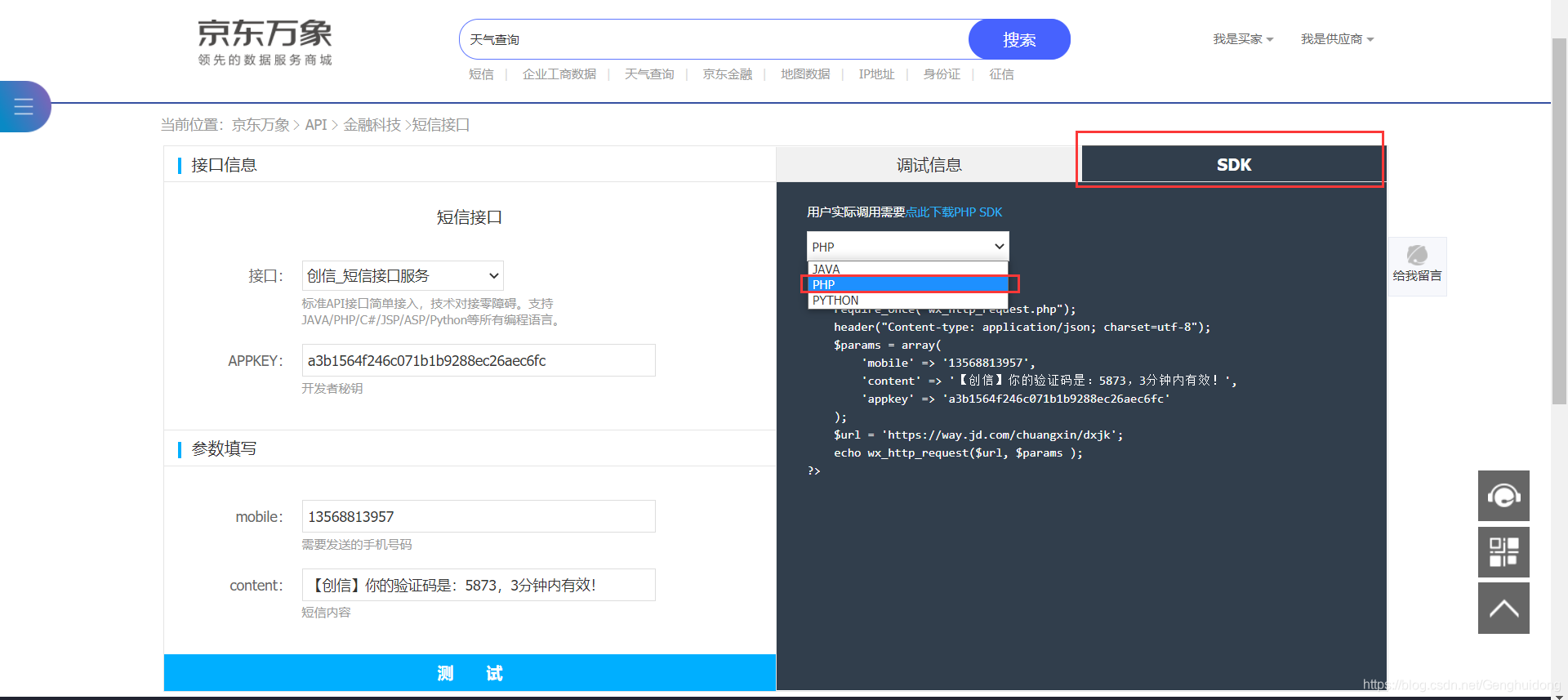Focus the search box containing 天气查询
The image size is (1568, 700).
715,39
